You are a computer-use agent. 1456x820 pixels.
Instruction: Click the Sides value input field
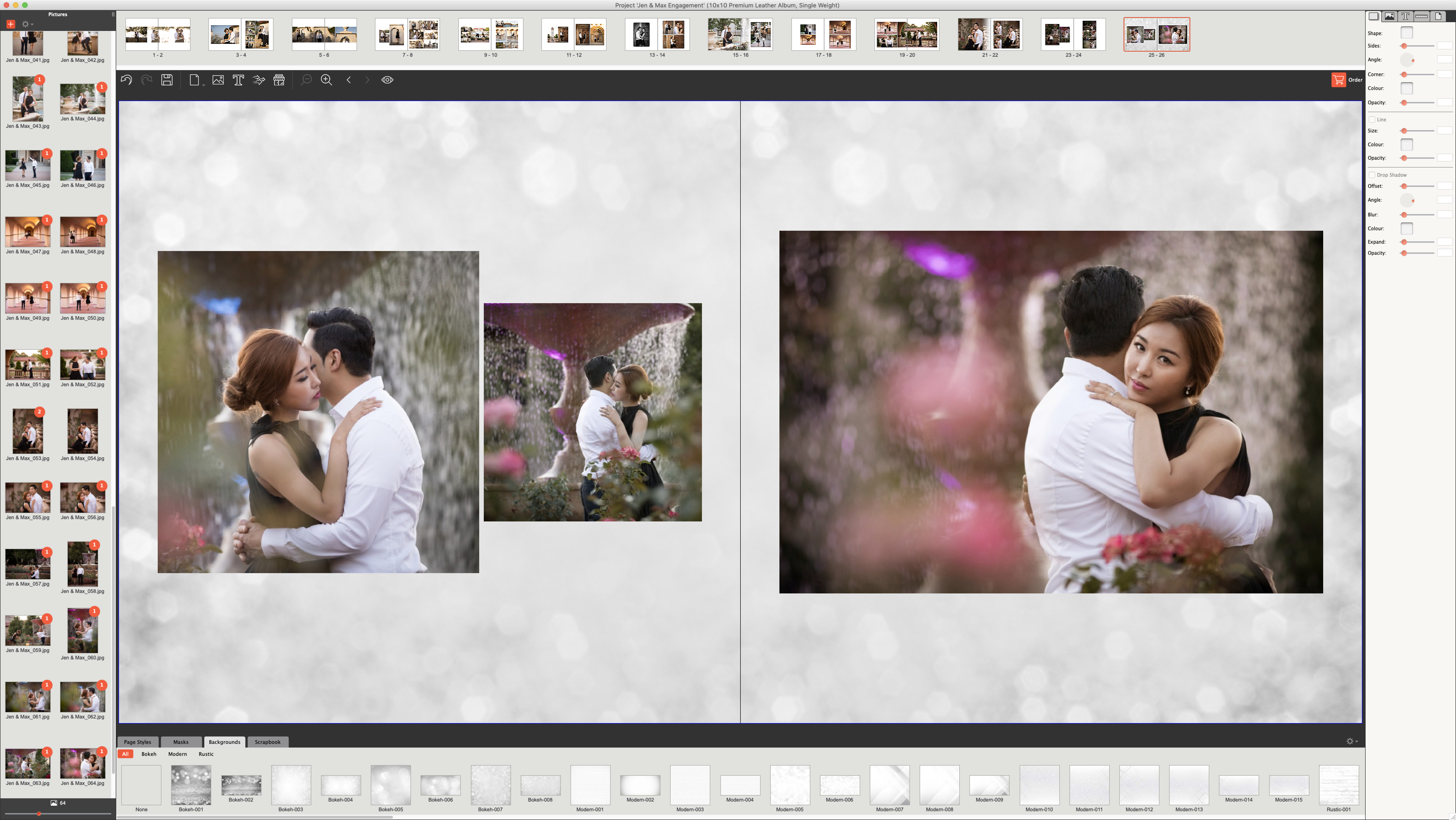click(x=1445, y=46)
